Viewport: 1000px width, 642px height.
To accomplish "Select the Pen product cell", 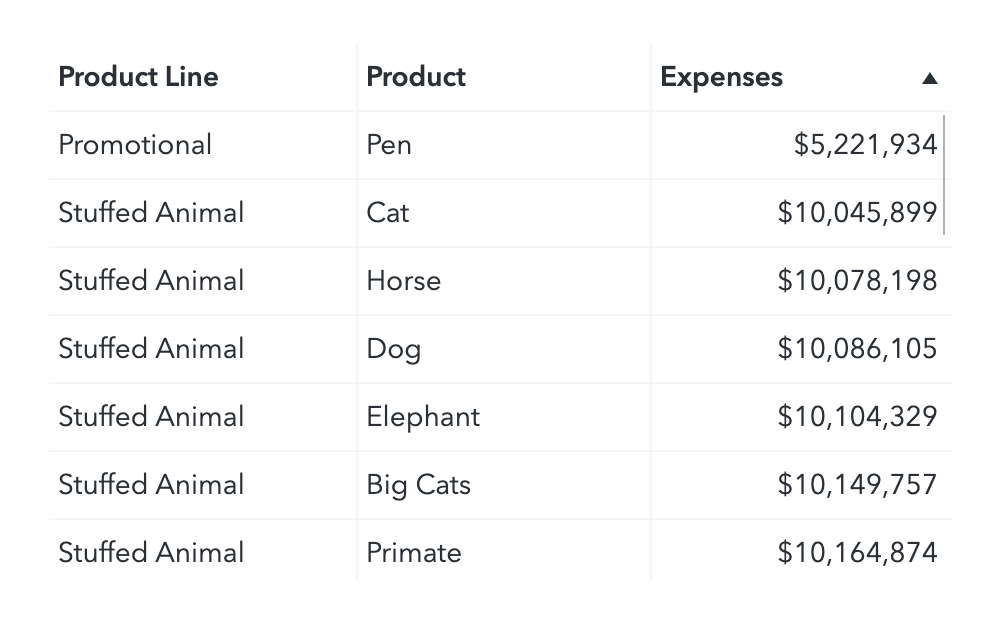I will (x=389, y=145).
